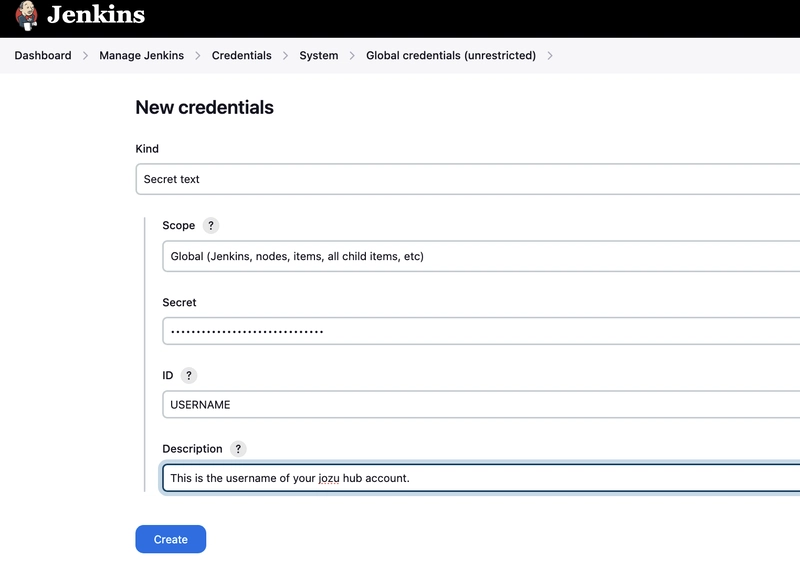Select the System breadcrumb link
The width and height of the screenshot is (800, 579).
pyautogui.click(x=318, y=56)
